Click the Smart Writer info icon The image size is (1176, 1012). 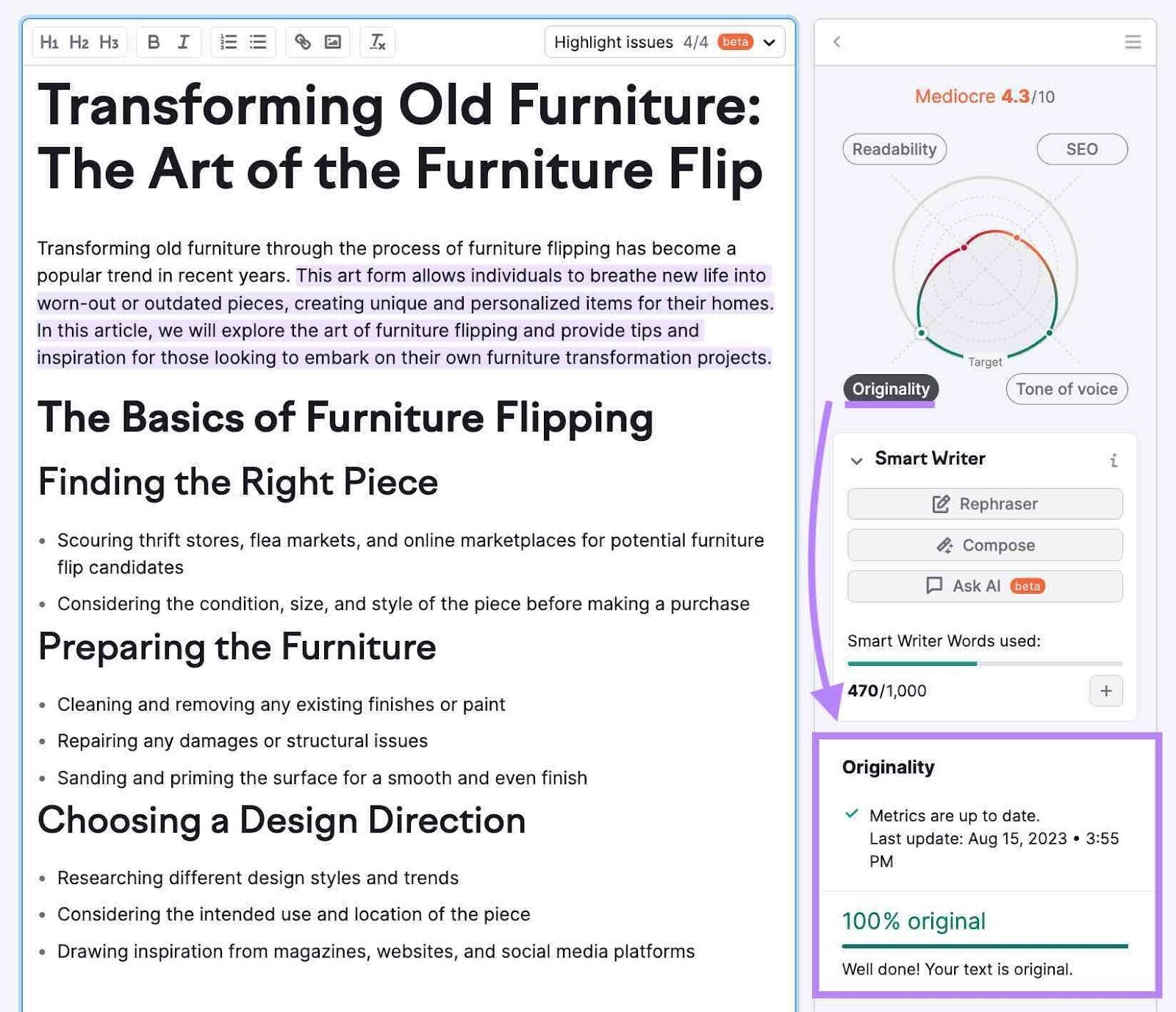click(x=1116, y=460)
